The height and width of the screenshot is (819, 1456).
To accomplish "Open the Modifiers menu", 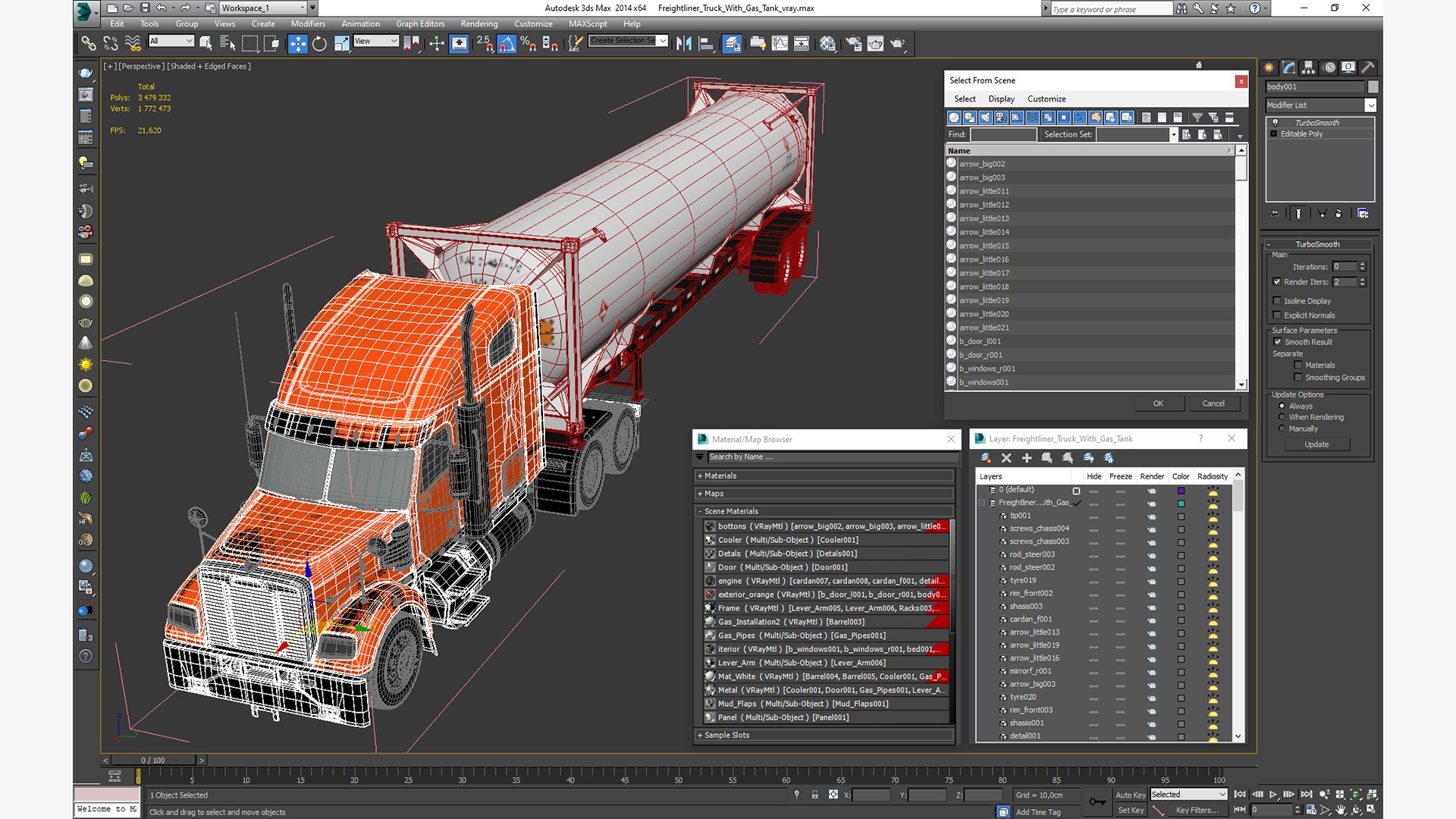I will [x=308, y=24].
